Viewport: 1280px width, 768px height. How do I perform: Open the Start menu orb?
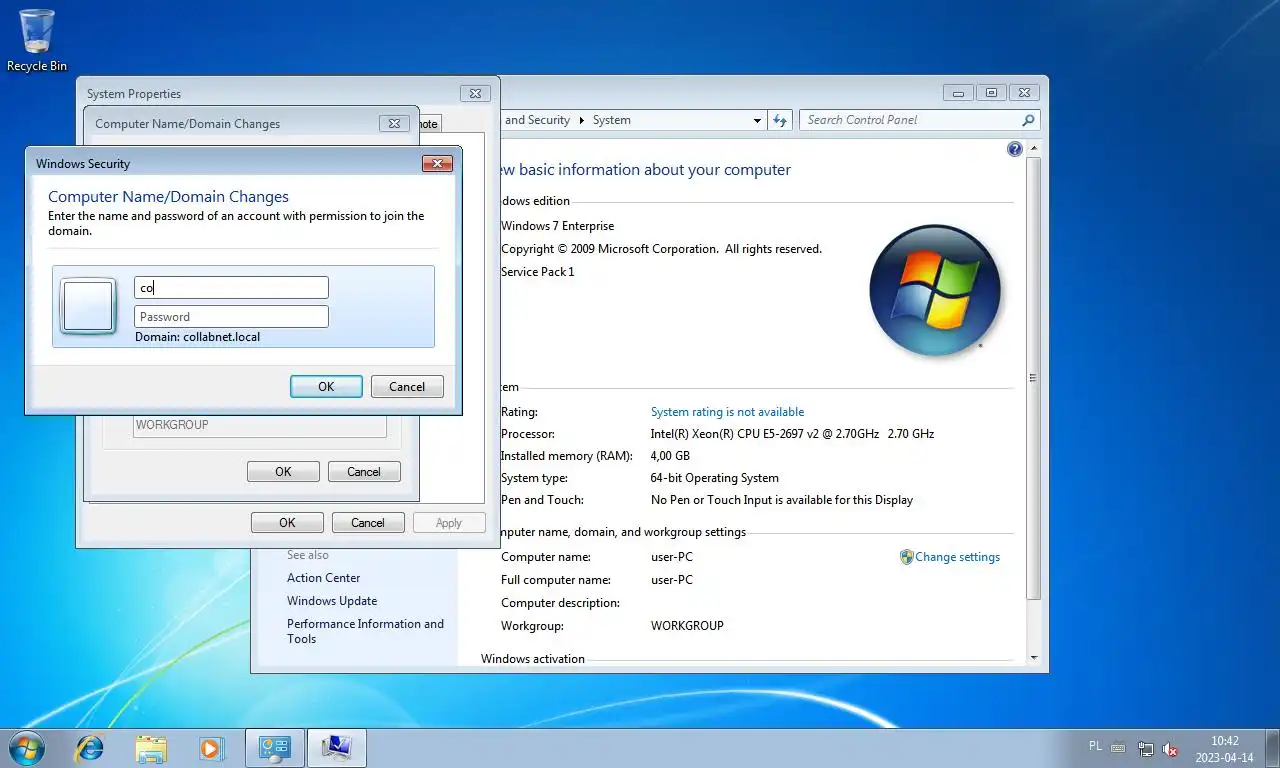coord(27,747)
